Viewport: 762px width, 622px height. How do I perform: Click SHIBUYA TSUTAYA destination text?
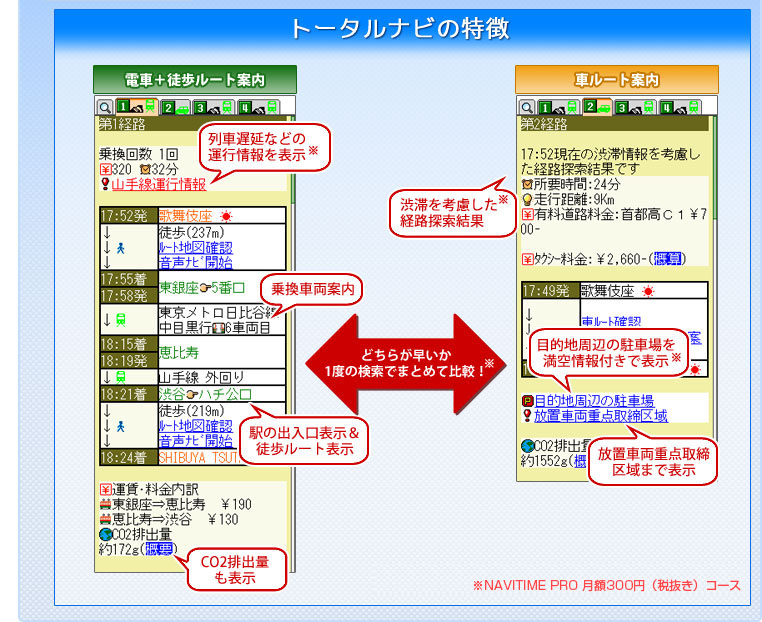tap(199, 458)
